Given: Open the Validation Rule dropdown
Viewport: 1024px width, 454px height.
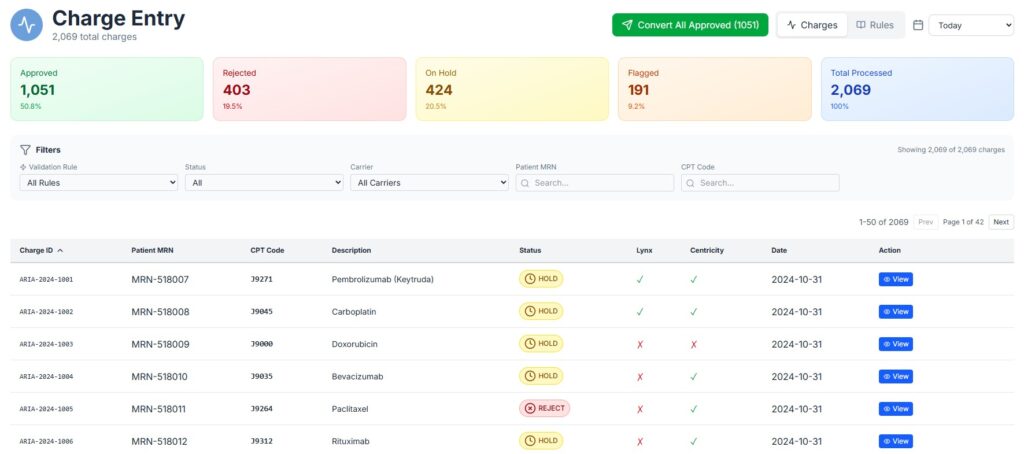Looking at the screenshot, I should click(98, 183).
